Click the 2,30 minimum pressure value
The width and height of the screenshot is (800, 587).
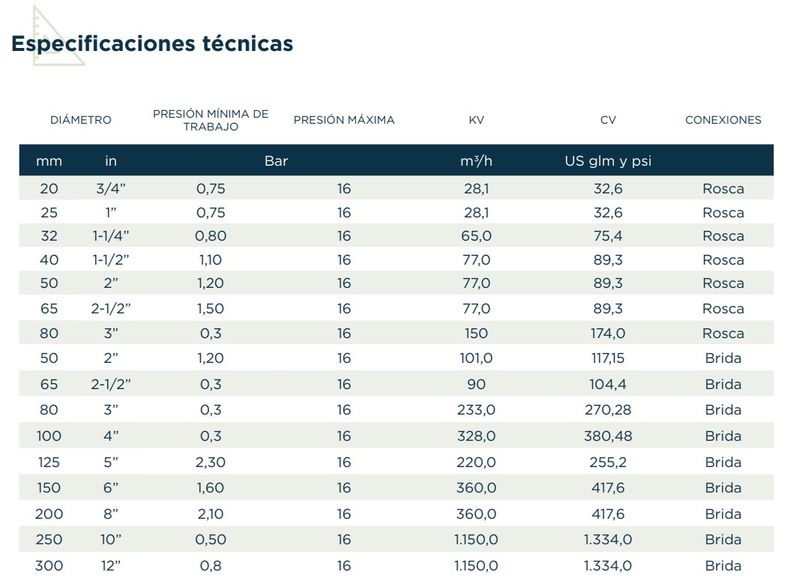coord(211,462)
